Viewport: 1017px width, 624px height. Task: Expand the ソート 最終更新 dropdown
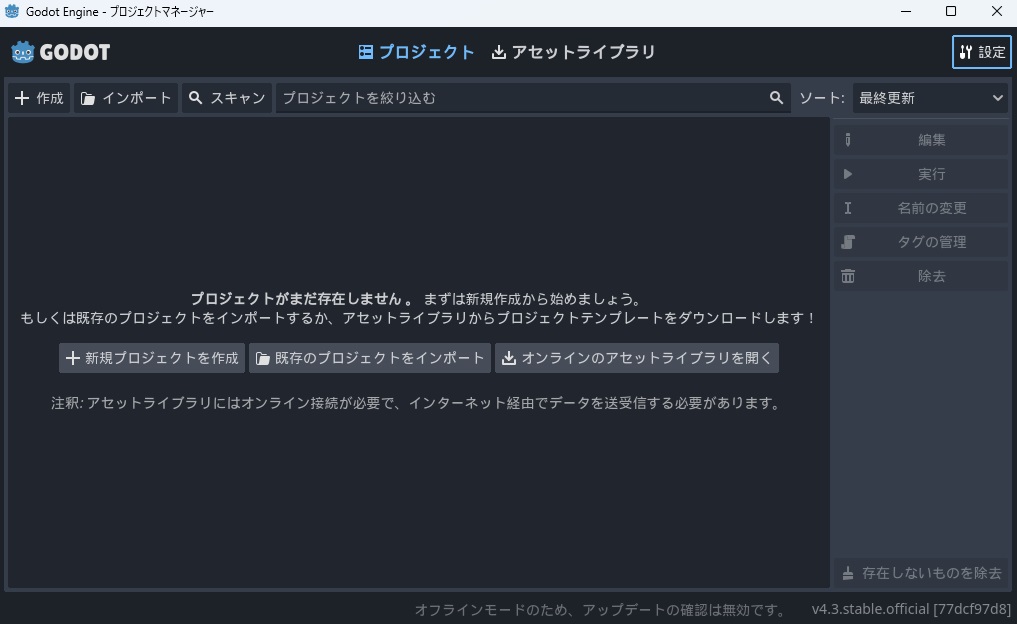point(929,98)
